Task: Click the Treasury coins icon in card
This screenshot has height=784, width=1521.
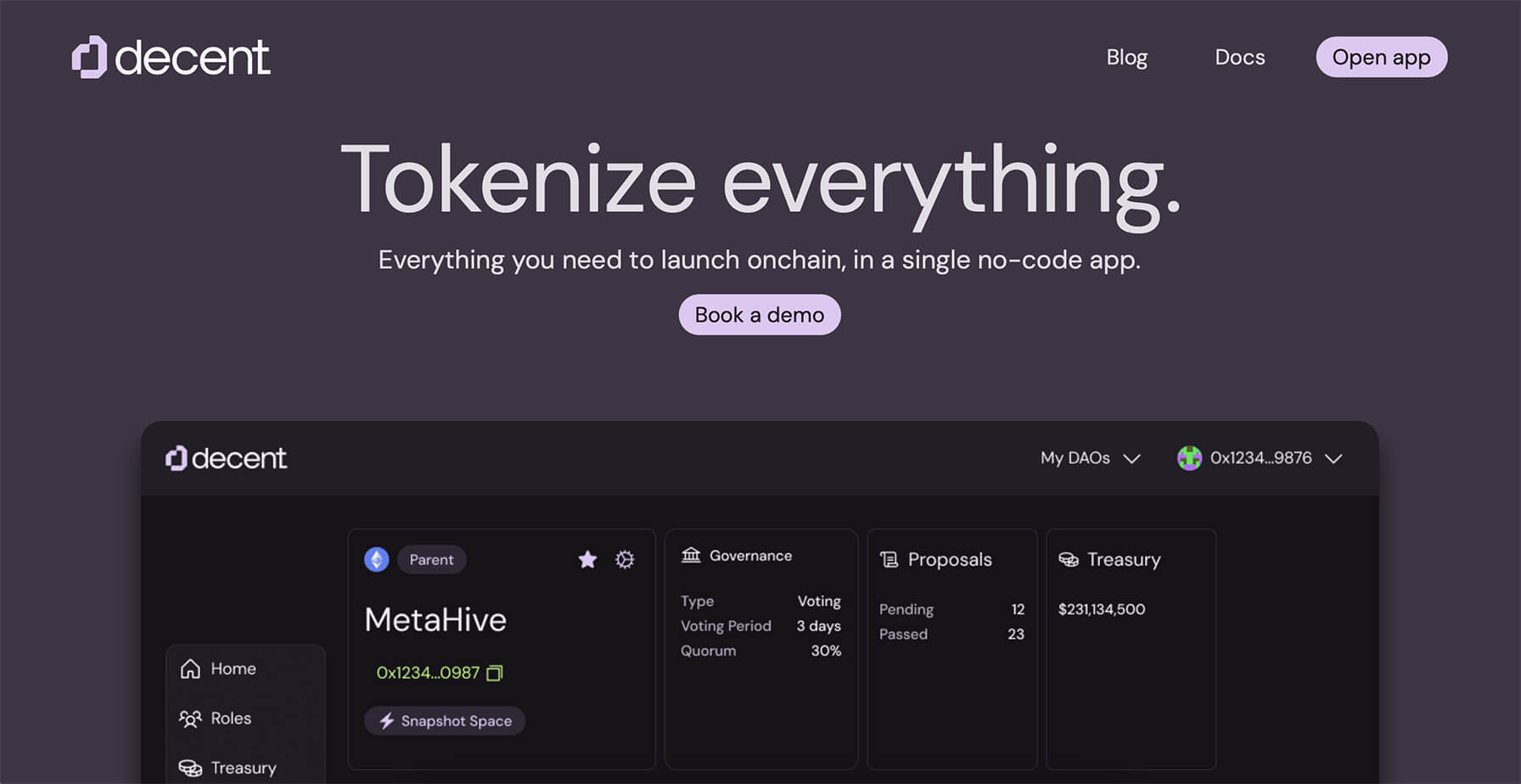Action: pos(1069,560)
